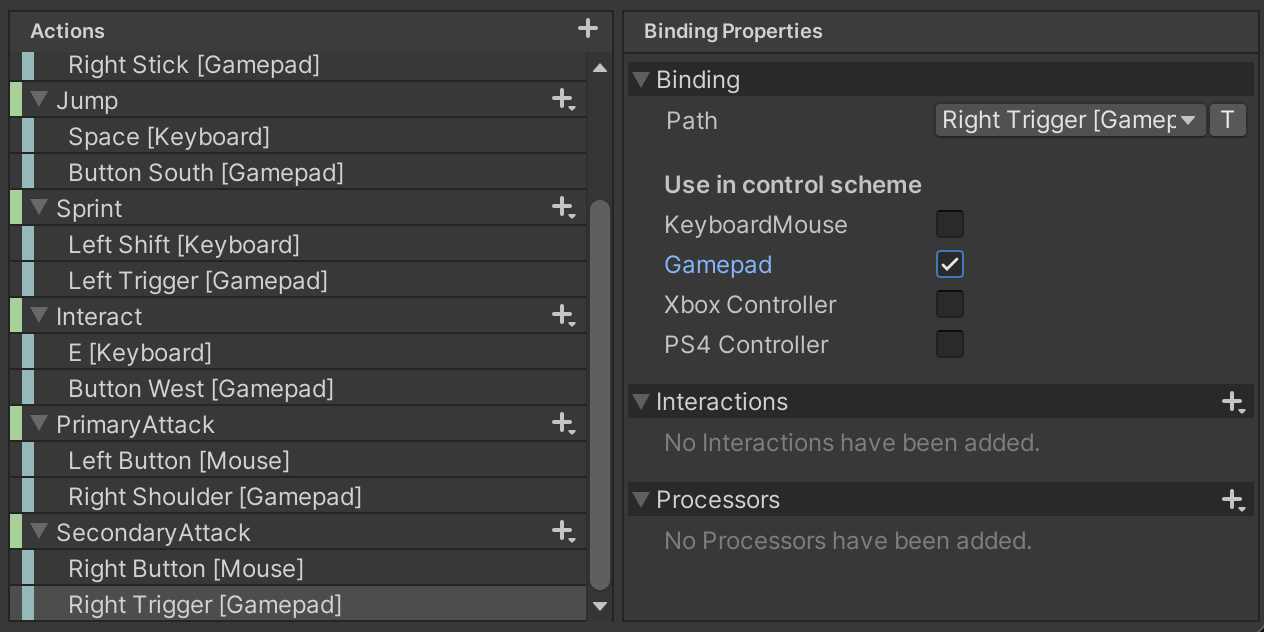Select the Left Button [Mouse] binding
Viewport: 1264px width, 632px height.
pos(178,461)
